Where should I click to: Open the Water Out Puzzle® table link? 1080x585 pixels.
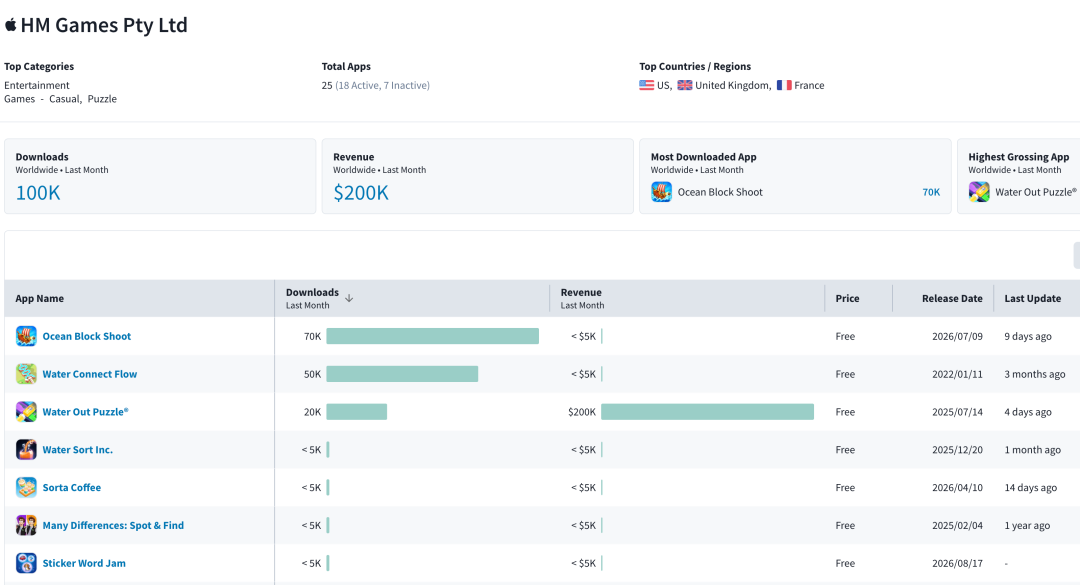click(85, 412)
